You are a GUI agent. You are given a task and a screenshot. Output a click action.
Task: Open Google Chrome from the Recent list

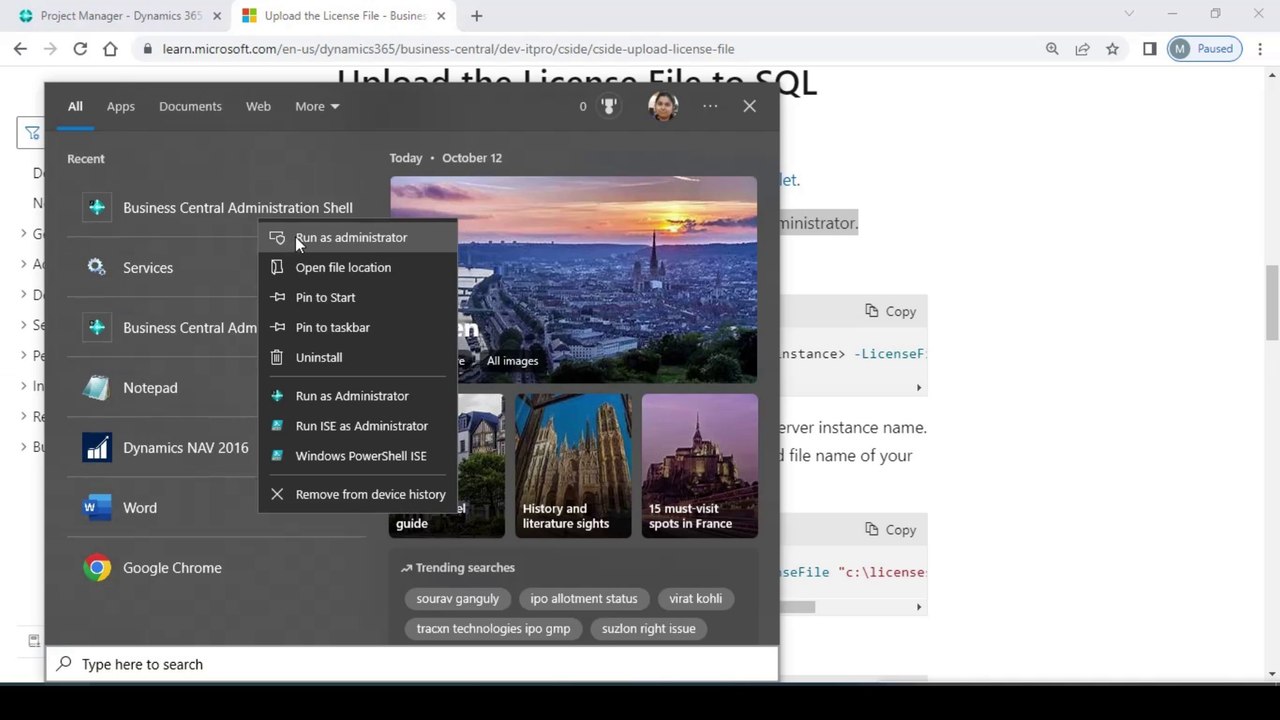(216, 568)
